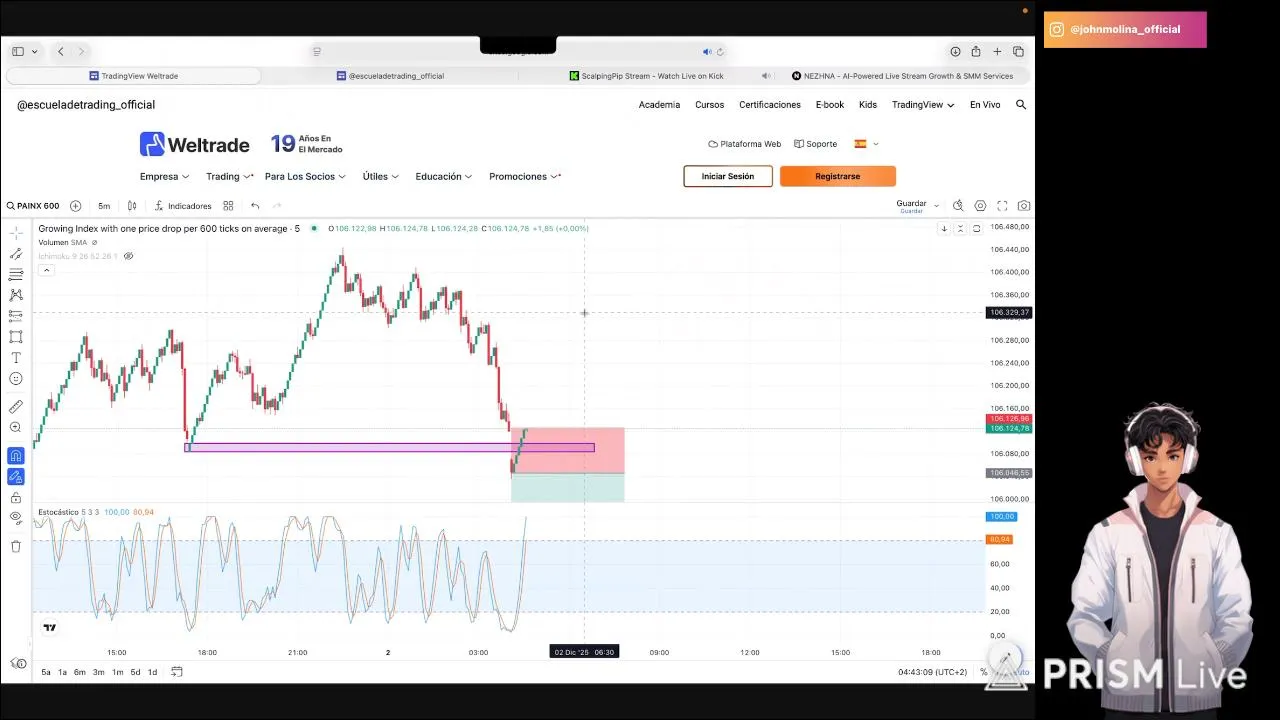Open the Promociones menu
The width and height of the screenshot is (1280, 720).
coord(524,177)
